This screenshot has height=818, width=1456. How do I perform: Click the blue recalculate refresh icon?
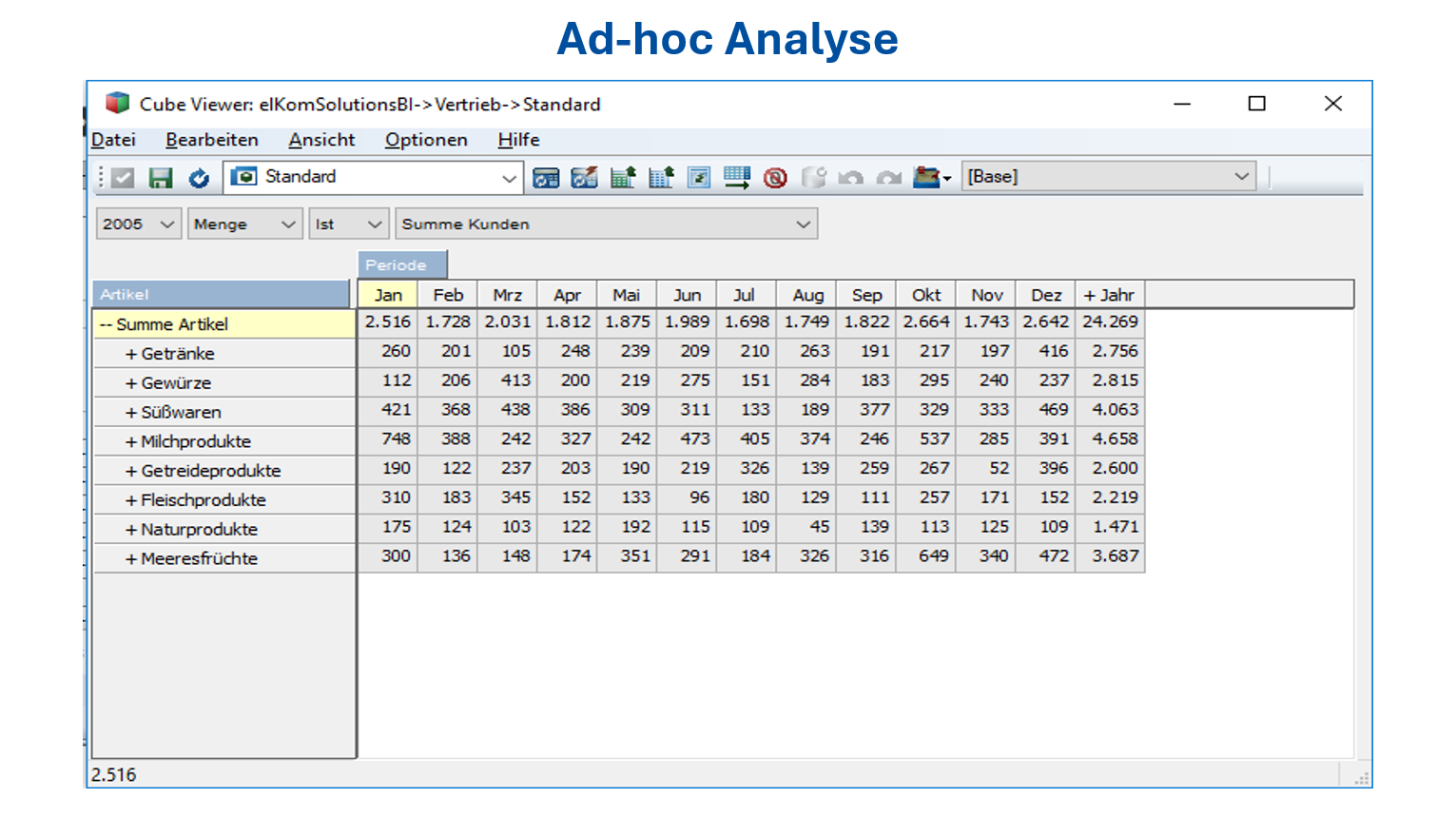[198, 178]
